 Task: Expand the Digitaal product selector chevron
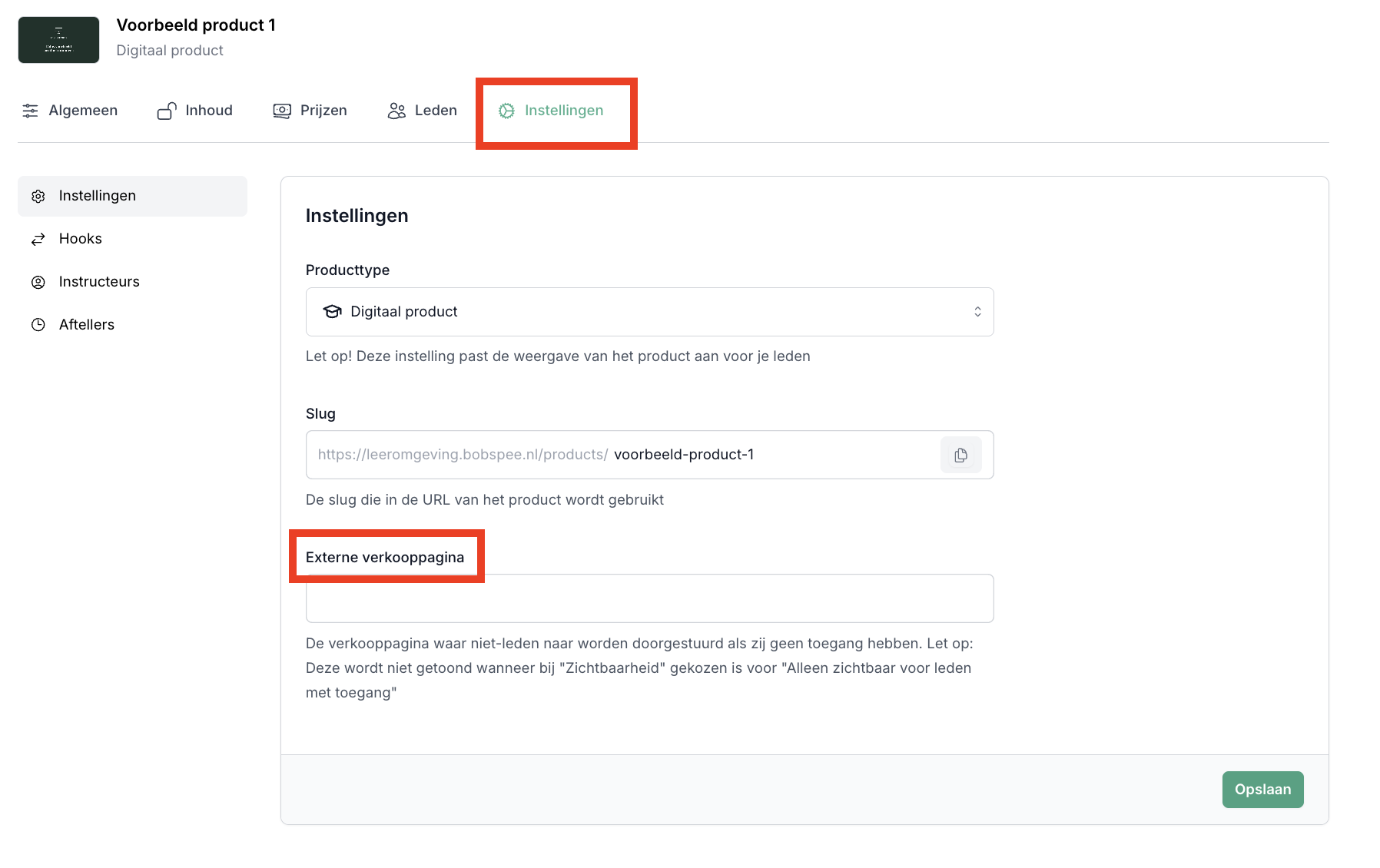[977, 312]
